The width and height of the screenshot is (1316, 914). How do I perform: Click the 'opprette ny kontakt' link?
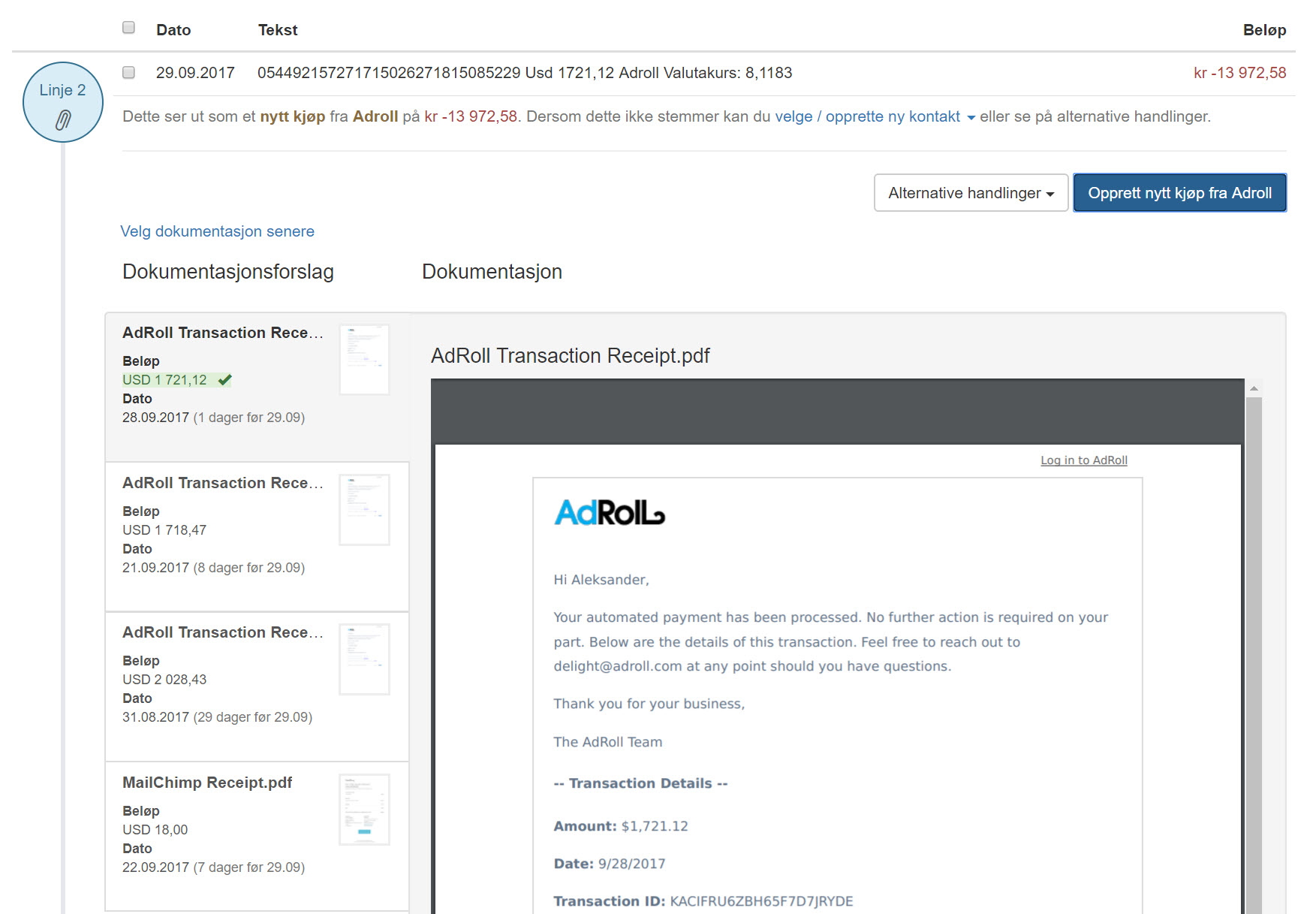(893, 116)
